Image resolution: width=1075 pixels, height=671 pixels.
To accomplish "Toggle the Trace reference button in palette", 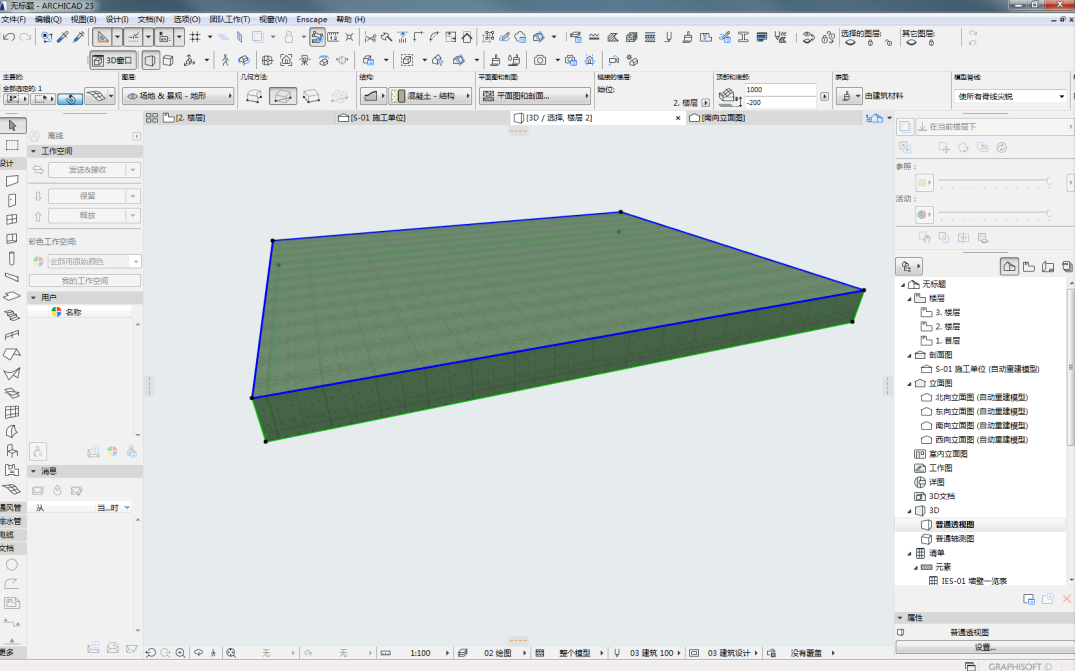I will (905, 126).
